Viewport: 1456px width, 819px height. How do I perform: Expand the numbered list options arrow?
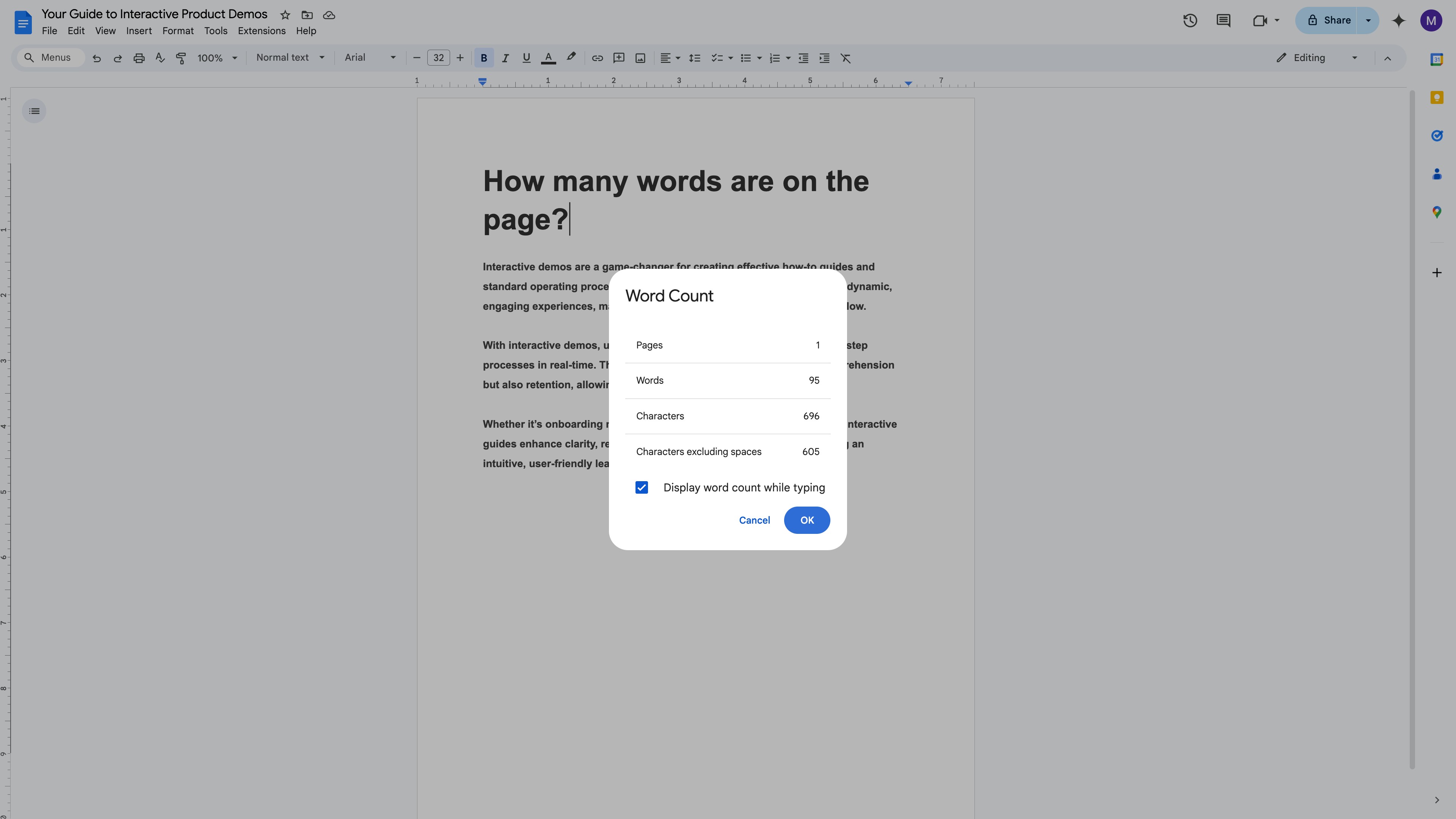pyautogui.click(x=788, y=58)
